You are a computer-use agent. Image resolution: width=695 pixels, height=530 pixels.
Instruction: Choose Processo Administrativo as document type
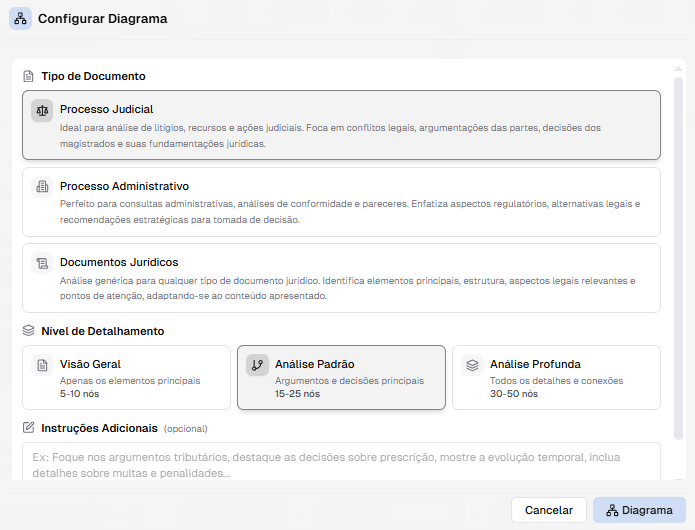[x=341, y=202]
